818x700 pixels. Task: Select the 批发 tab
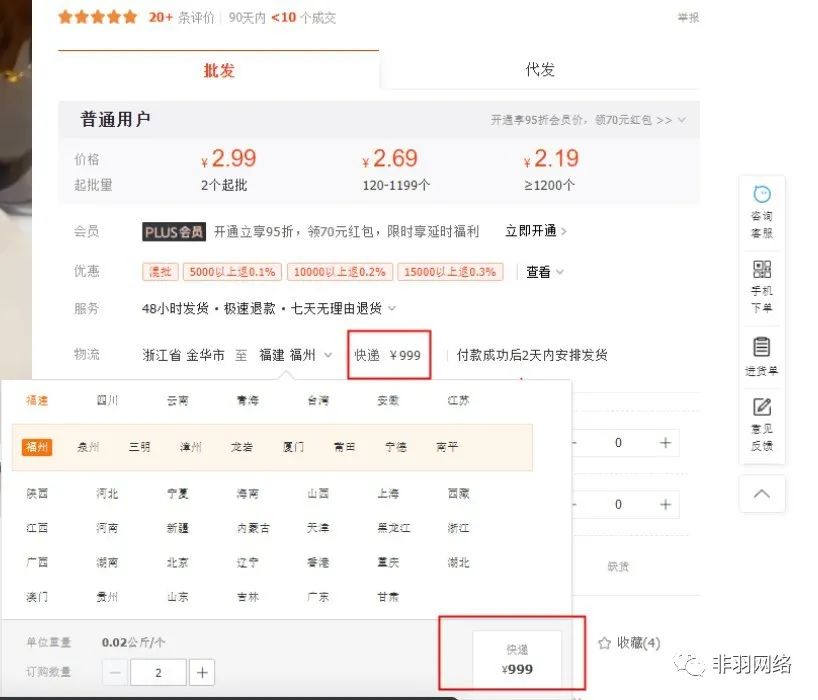click(218, 70)
